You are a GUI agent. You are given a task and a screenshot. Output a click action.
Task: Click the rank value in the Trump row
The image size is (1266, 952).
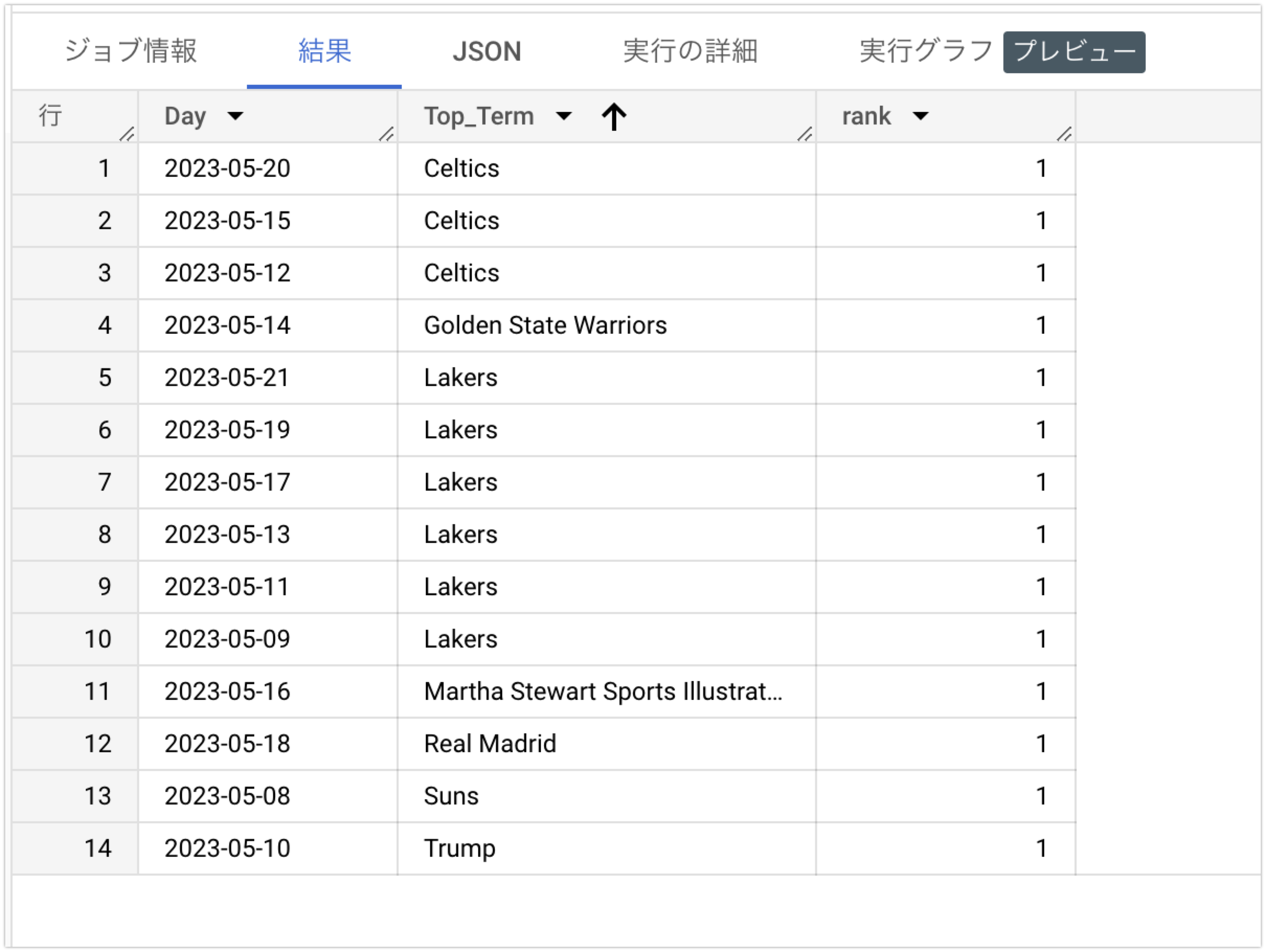[1041, 848]
